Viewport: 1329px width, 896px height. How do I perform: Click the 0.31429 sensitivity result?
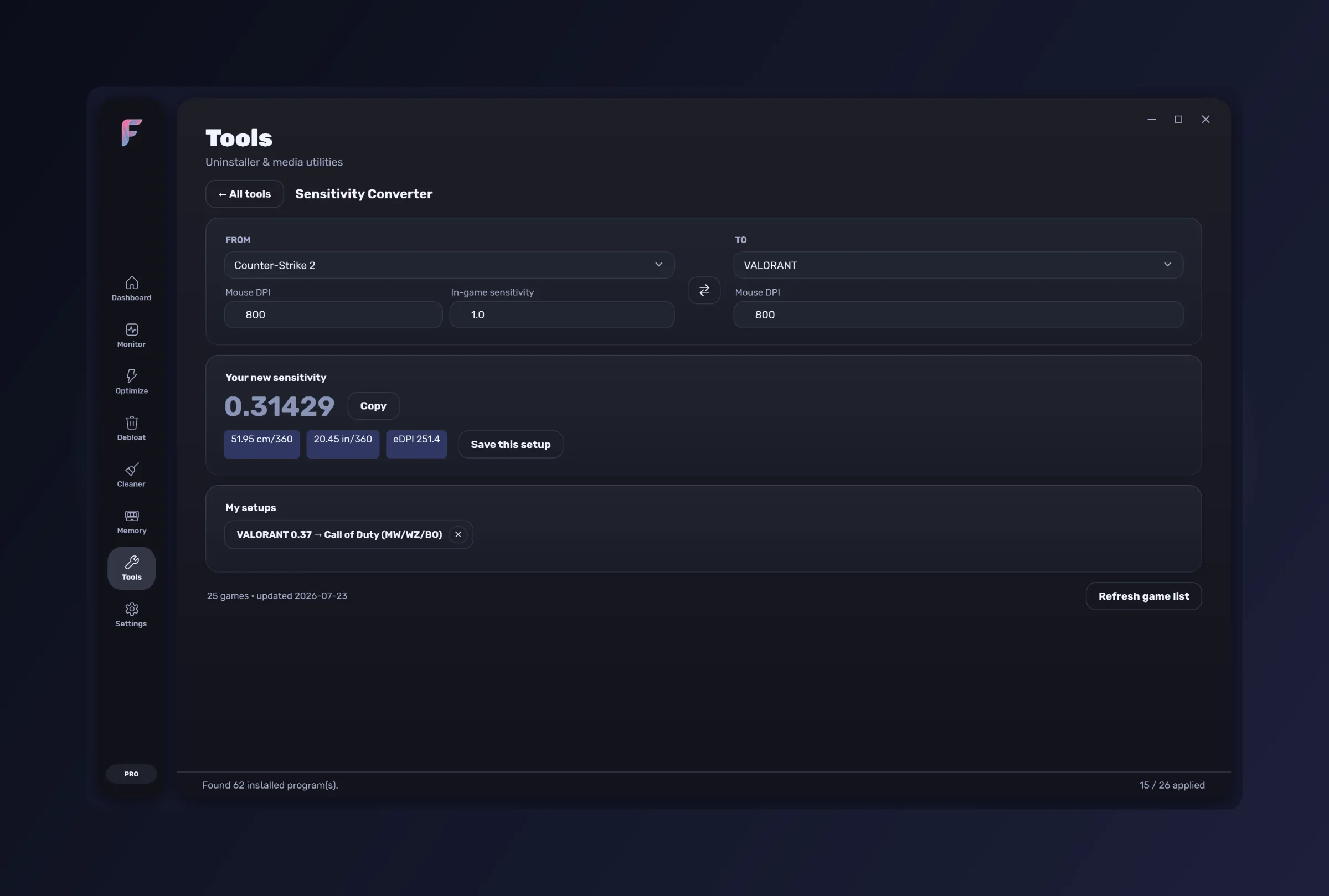point(280,406)
